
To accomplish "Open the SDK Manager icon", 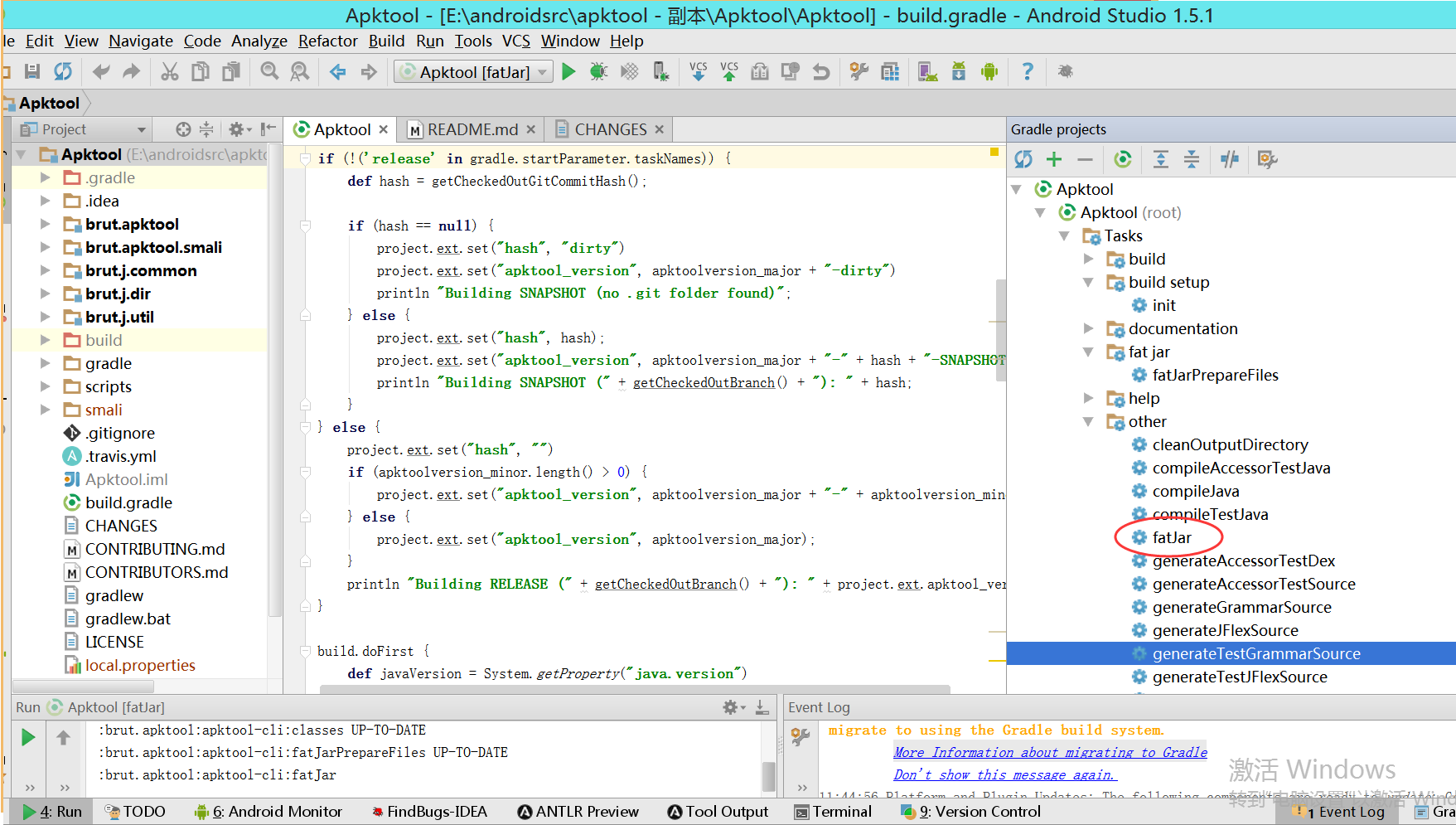I will click(x=959, y=72).
